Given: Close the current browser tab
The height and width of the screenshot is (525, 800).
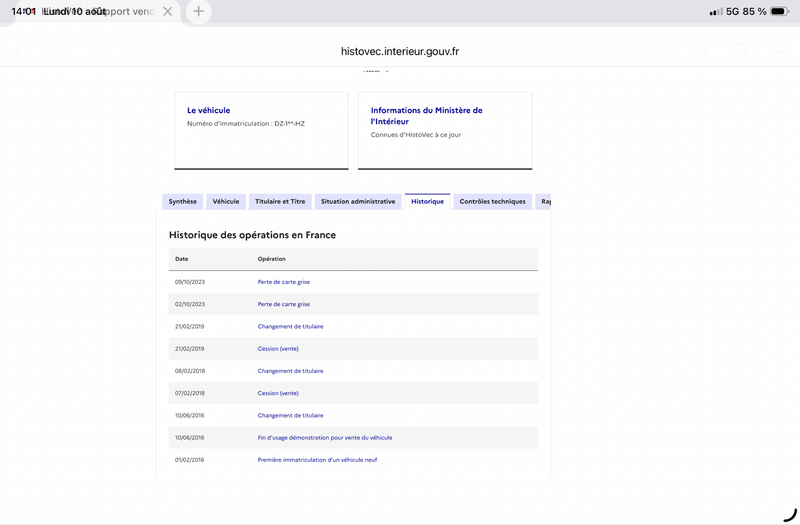Looking at the screenshot, I should (167, 11).
